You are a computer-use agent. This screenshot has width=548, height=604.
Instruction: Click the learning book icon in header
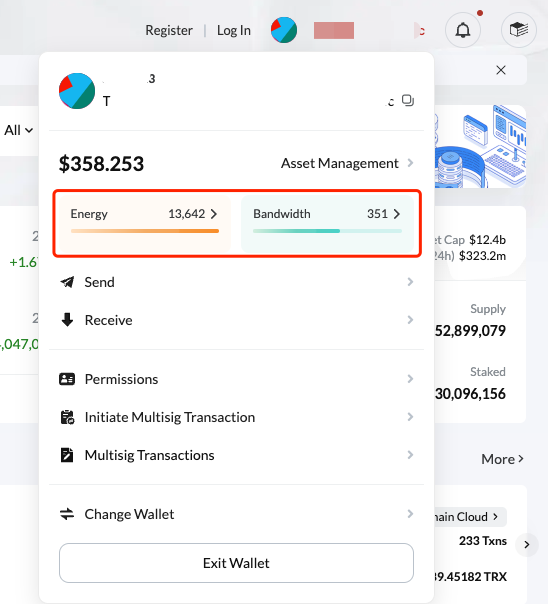point(519,30)
